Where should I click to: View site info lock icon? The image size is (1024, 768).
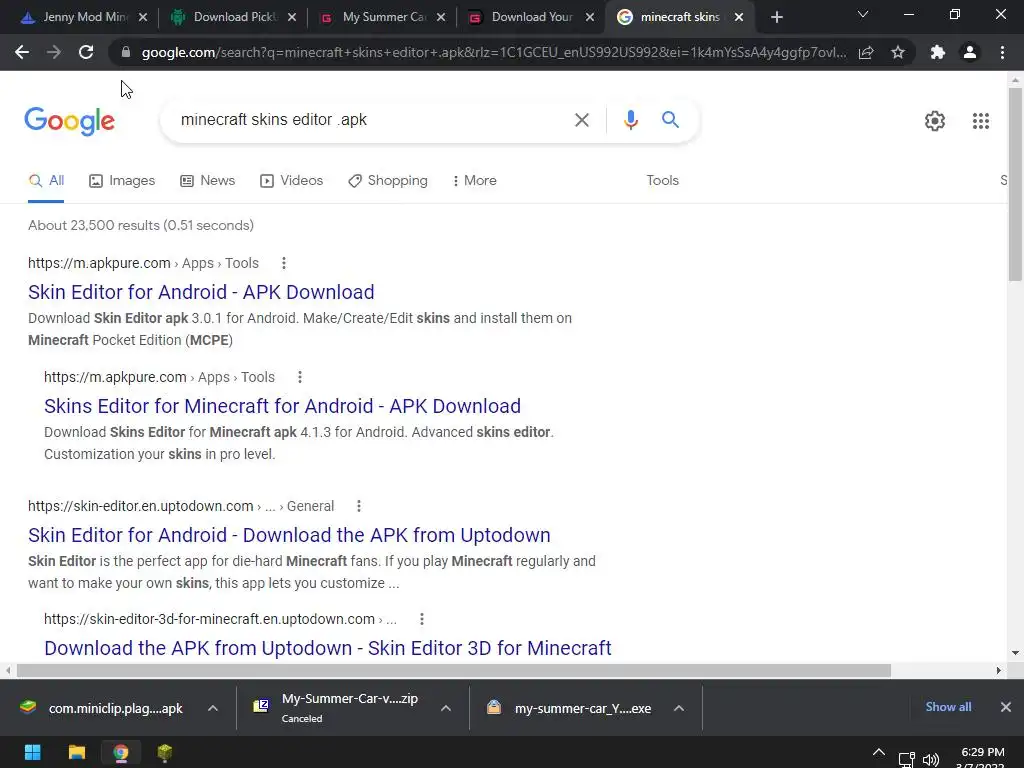click(126, 52)
